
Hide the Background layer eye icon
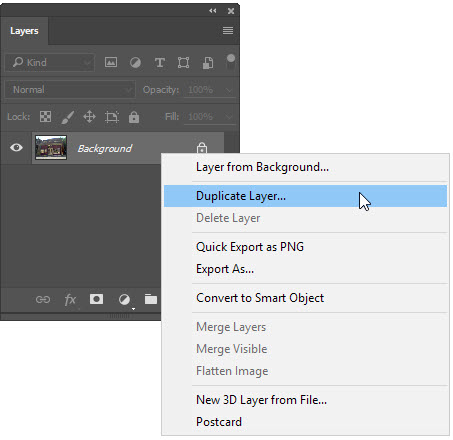pos(16,147)
